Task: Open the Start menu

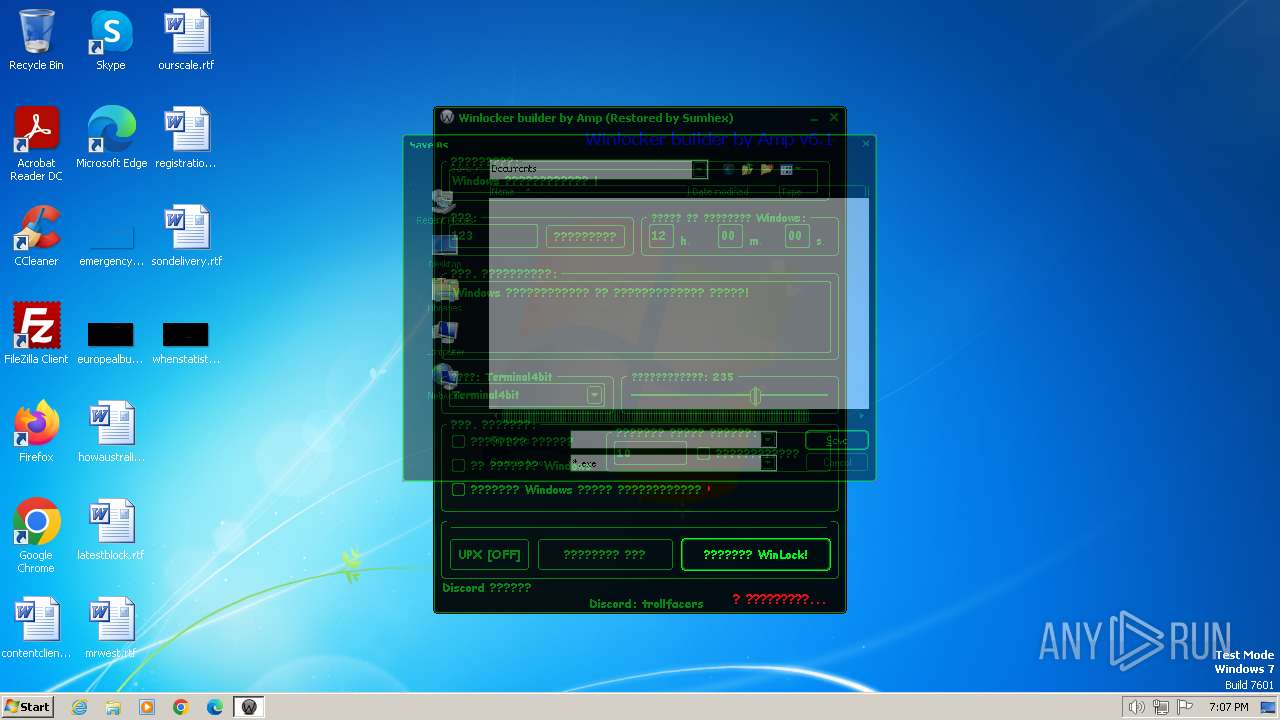Action: pyautogui.click(x=28, y=707)
